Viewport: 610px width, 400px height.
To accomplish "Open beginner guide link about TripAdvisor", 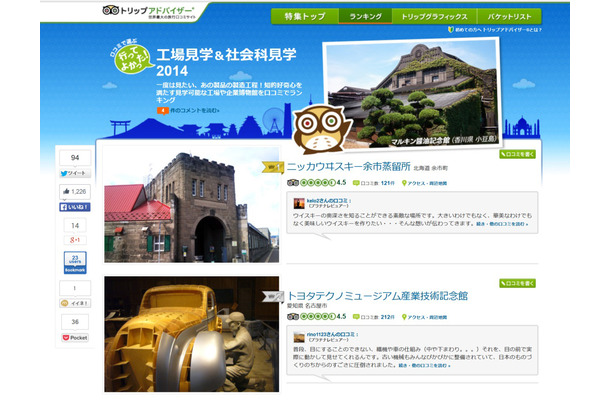I will click(498, 30).
